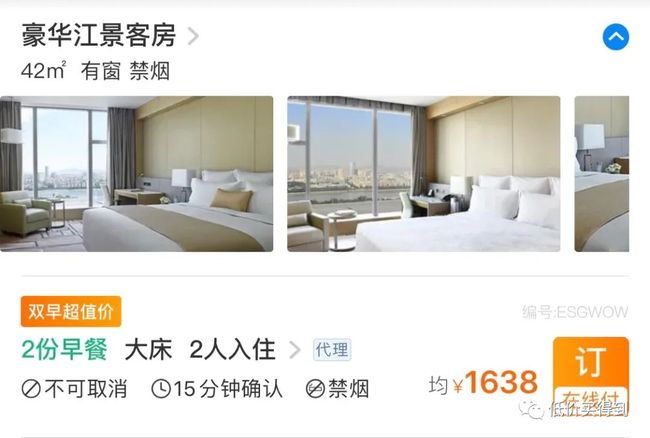Tap the orange 订 booking button
This screenshot has width=650, height=438.
coord(591,362)
